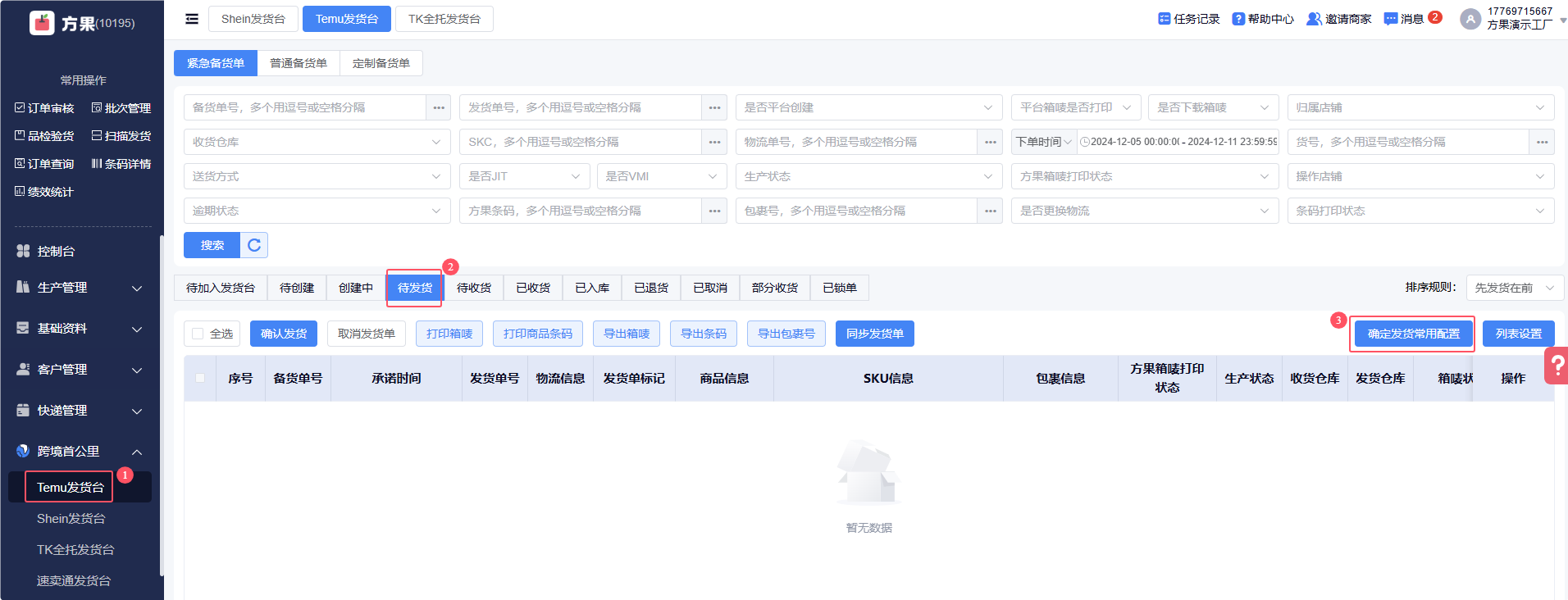This screenshot has height=600, width=1568.
Task: Click the 列表设置 button
Action: pyautogui.click(x=1518, y=334)
